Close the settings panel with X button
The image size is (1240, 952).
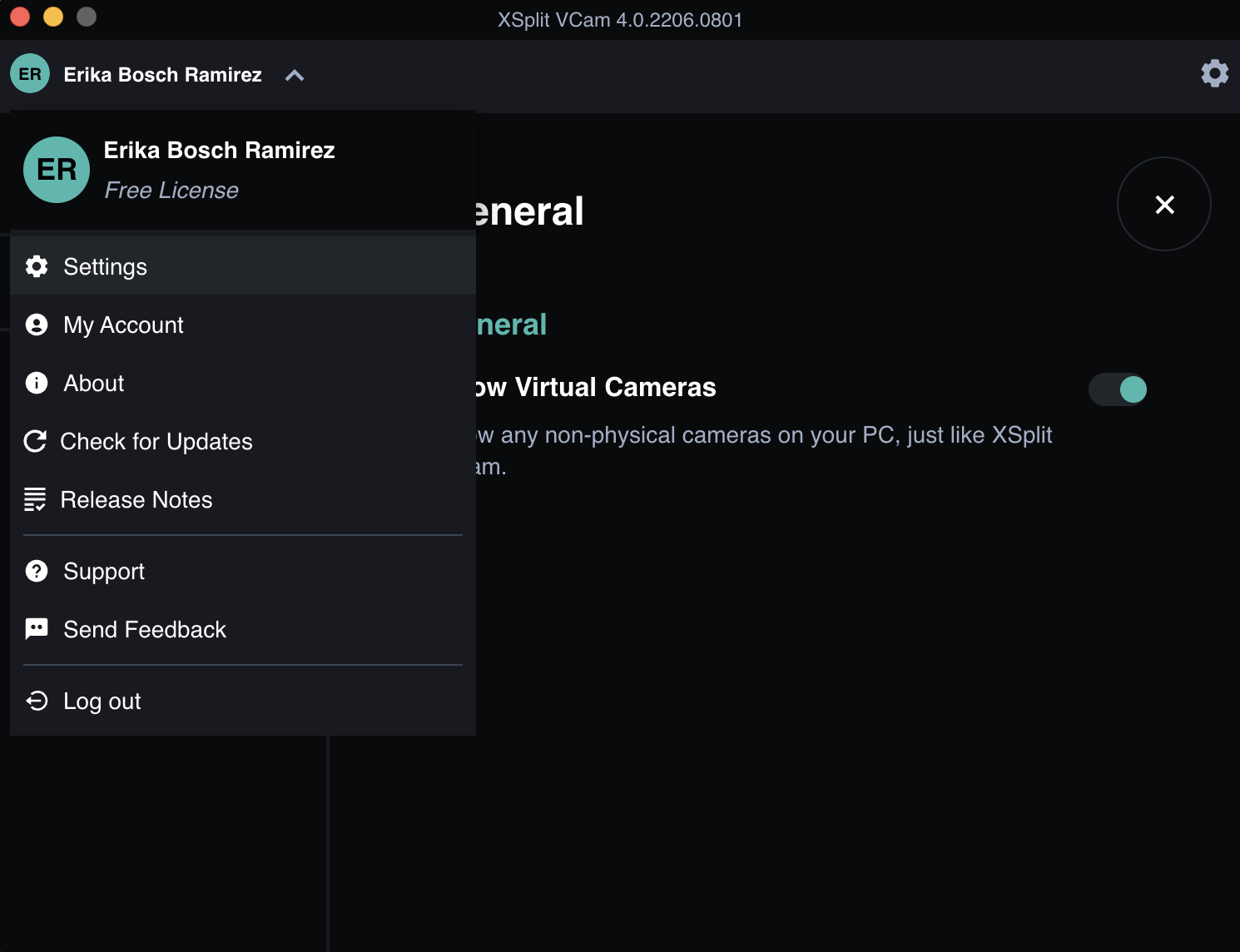[x=1163, y=204]
